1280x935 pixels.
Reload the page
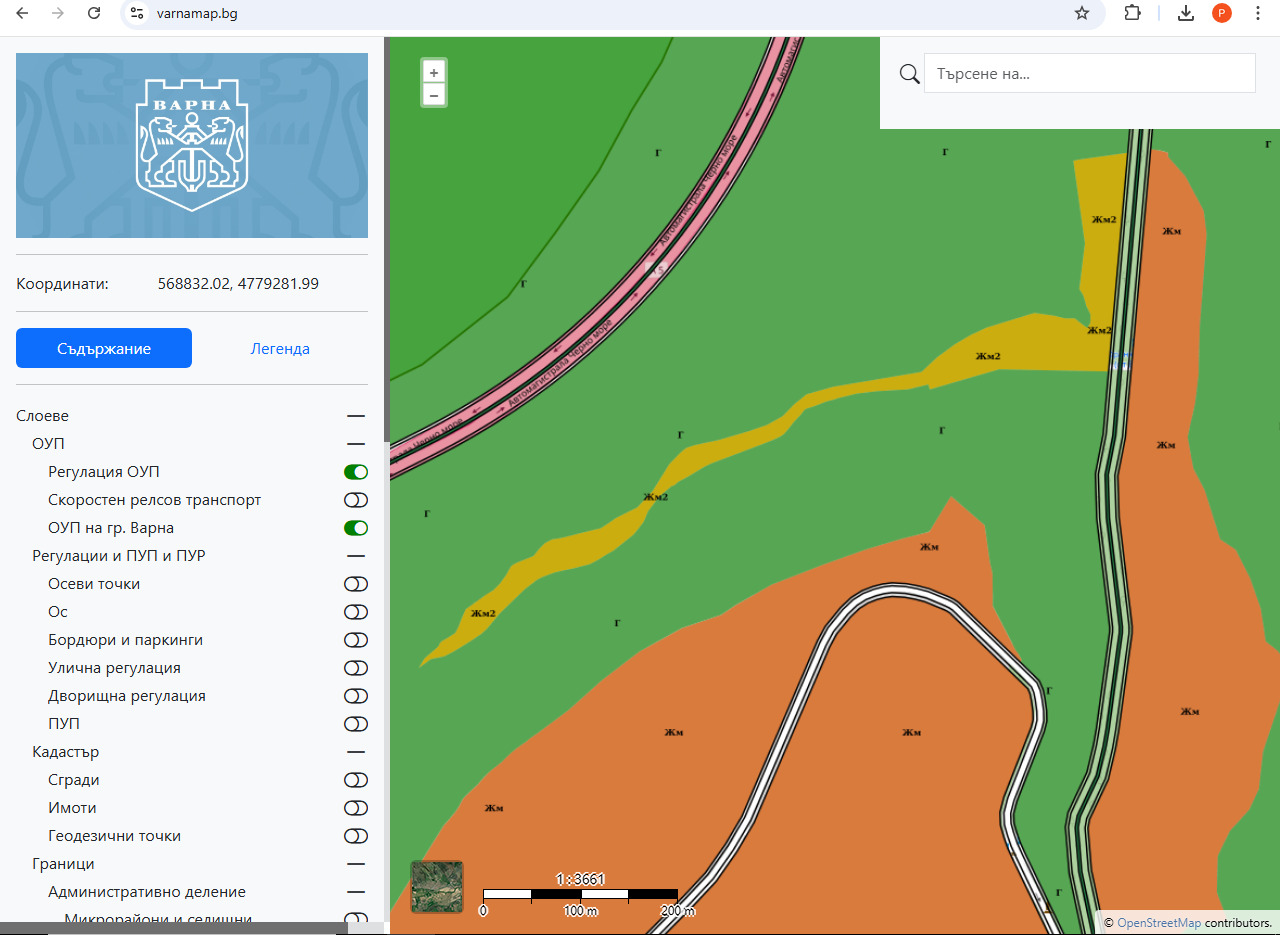point(94,13)
